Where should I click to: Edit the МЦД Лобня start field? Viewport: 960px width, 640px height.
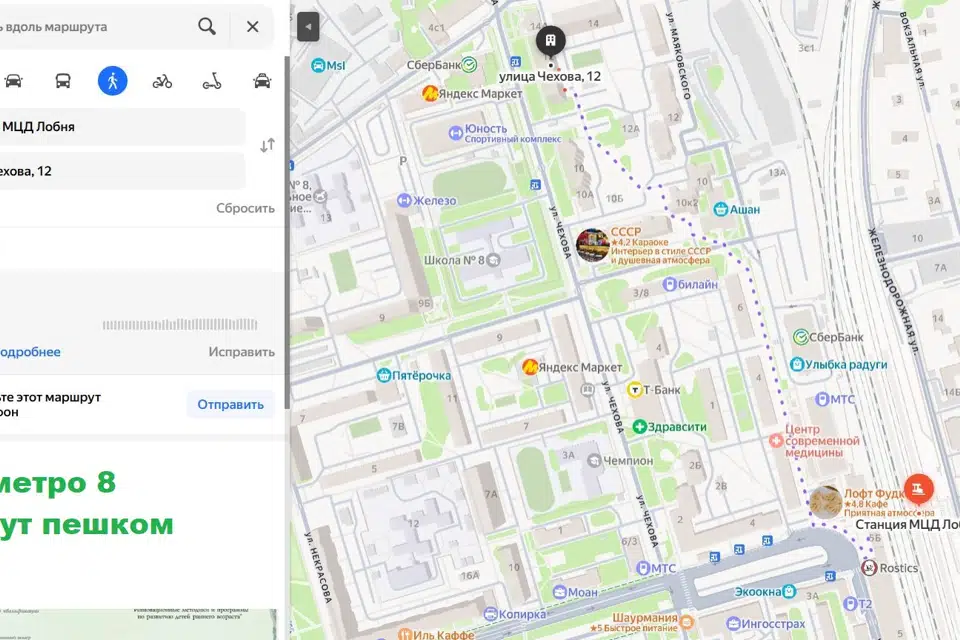[x=122, y=127]
